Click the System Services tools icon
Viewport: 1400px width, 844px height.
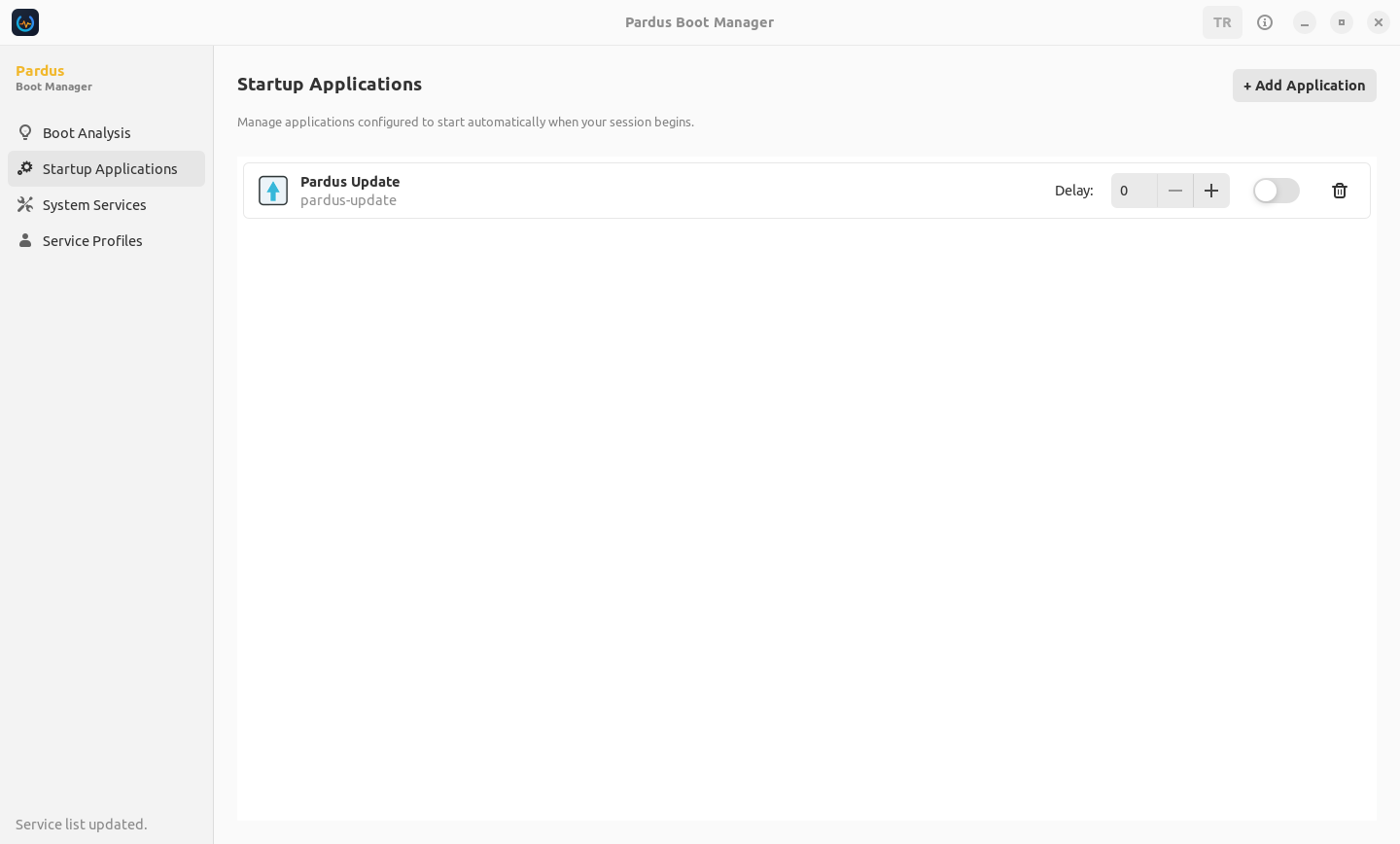25,204
